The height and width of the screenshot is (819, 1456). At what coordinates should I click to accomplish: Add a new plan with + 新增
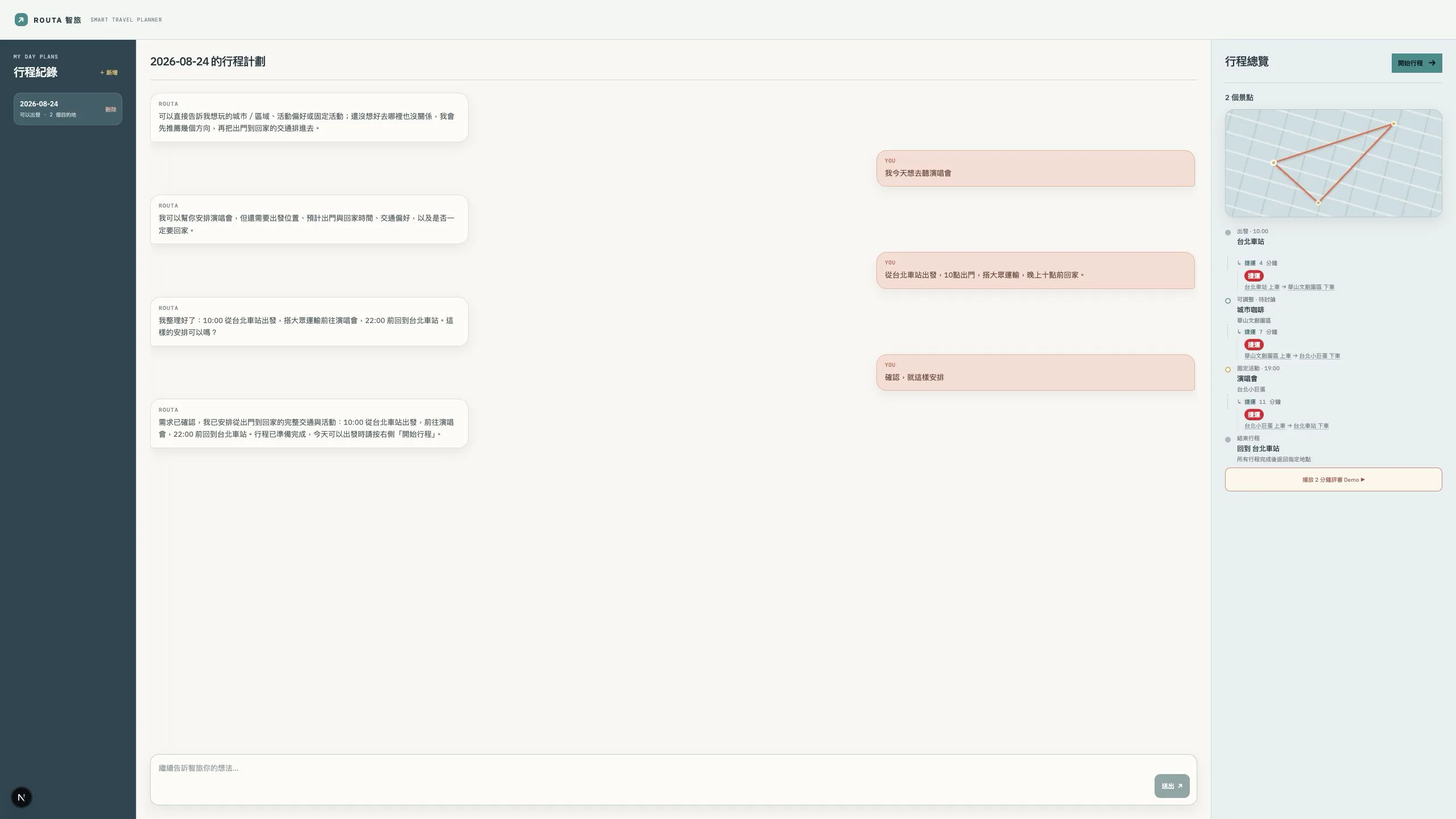point(109,73)
